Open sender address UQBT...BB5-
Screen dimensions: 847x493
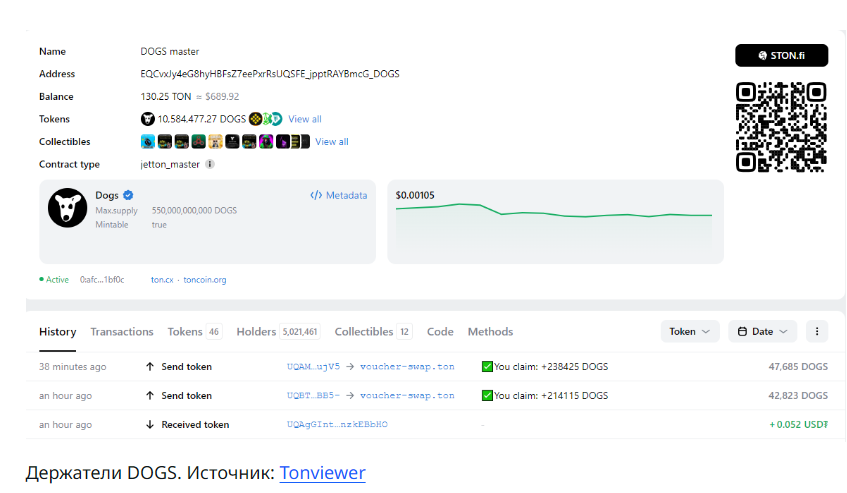point(313,396)
